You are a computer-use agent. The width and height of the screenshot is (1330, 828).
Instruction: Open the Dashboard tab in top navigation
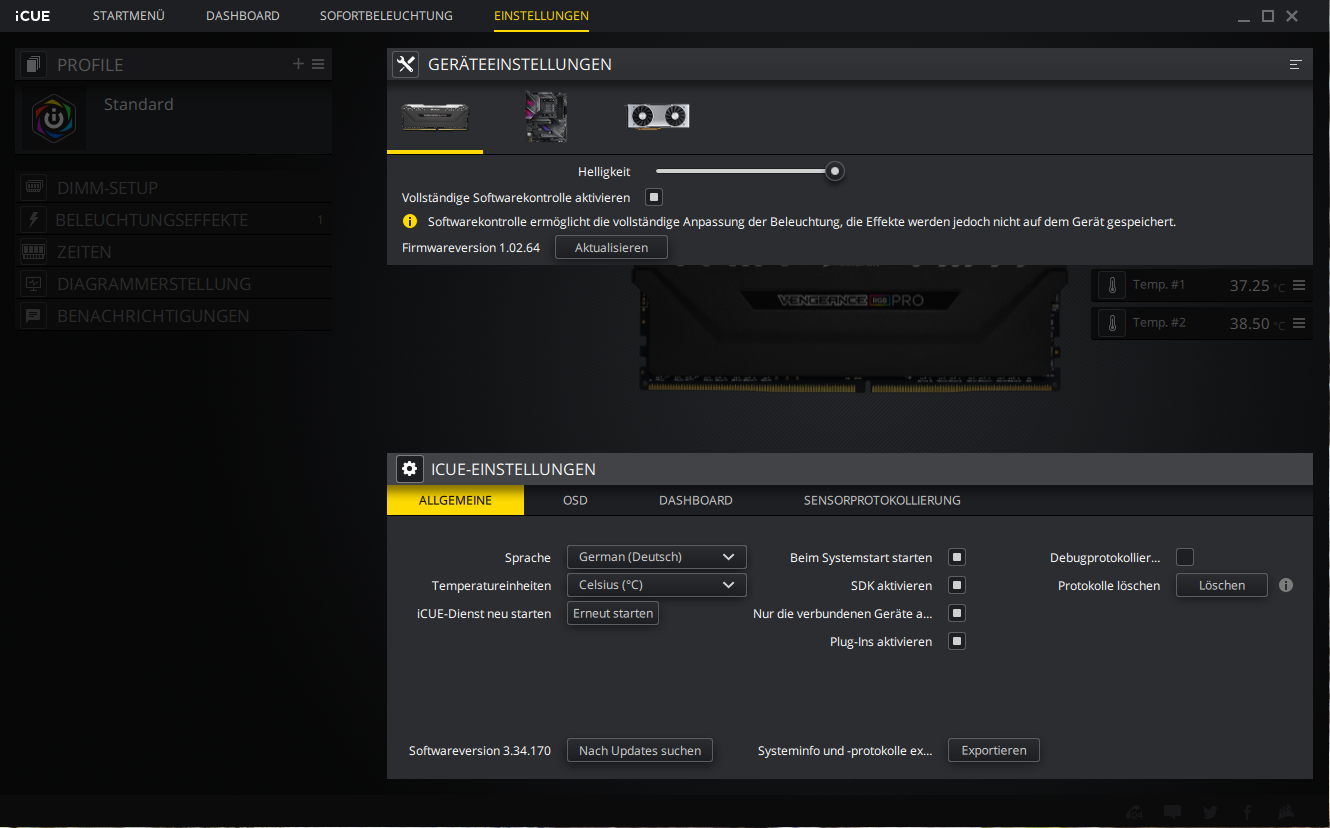[x=243, y=16]
